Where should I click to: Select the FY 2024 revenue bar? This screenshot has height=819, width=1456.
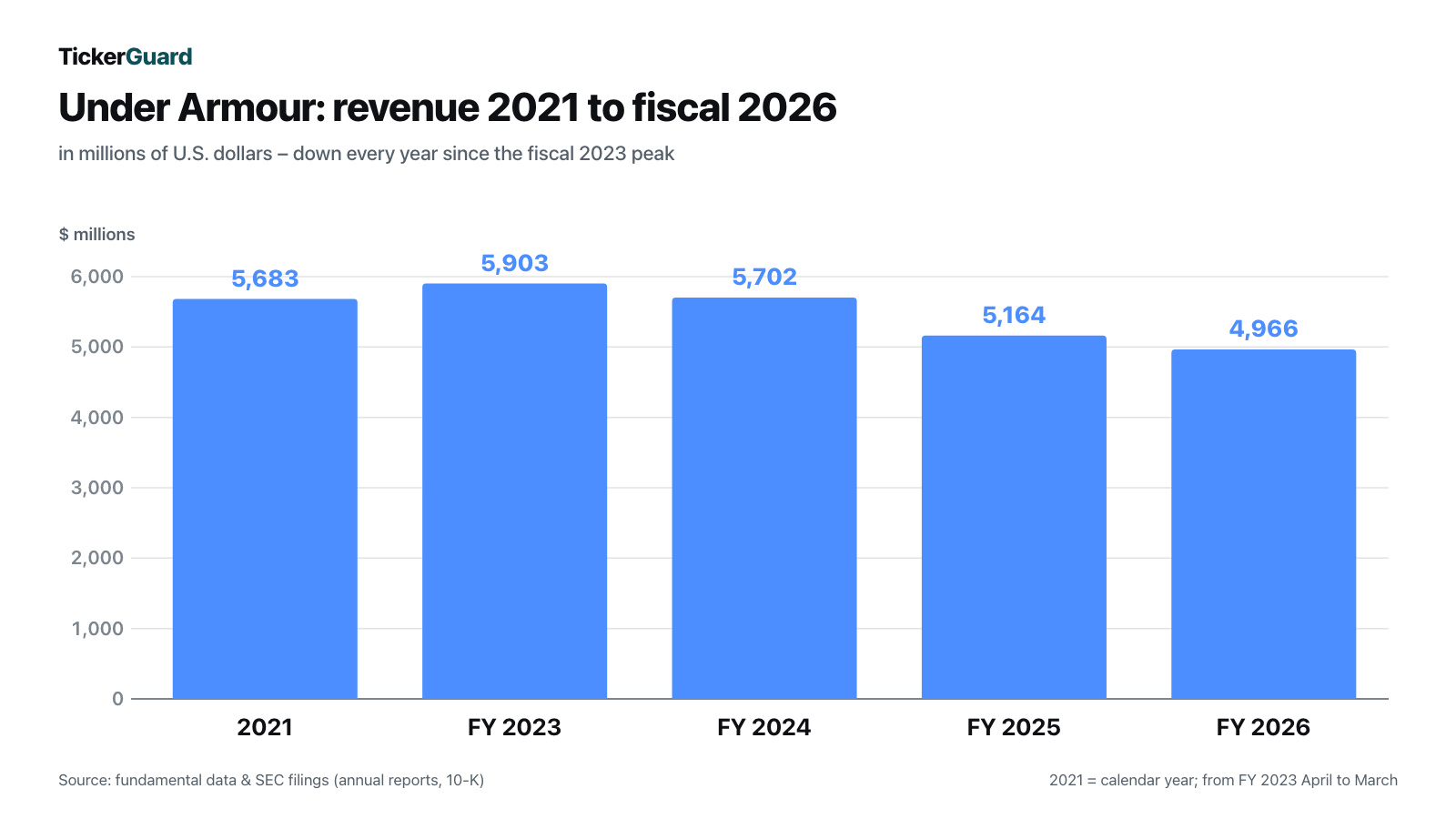[764, 498]
